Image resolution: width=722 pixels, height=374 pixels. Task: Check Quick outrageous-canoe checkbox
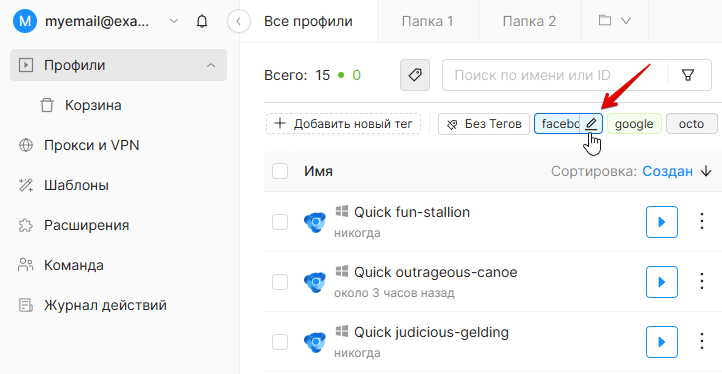(280, 282)
